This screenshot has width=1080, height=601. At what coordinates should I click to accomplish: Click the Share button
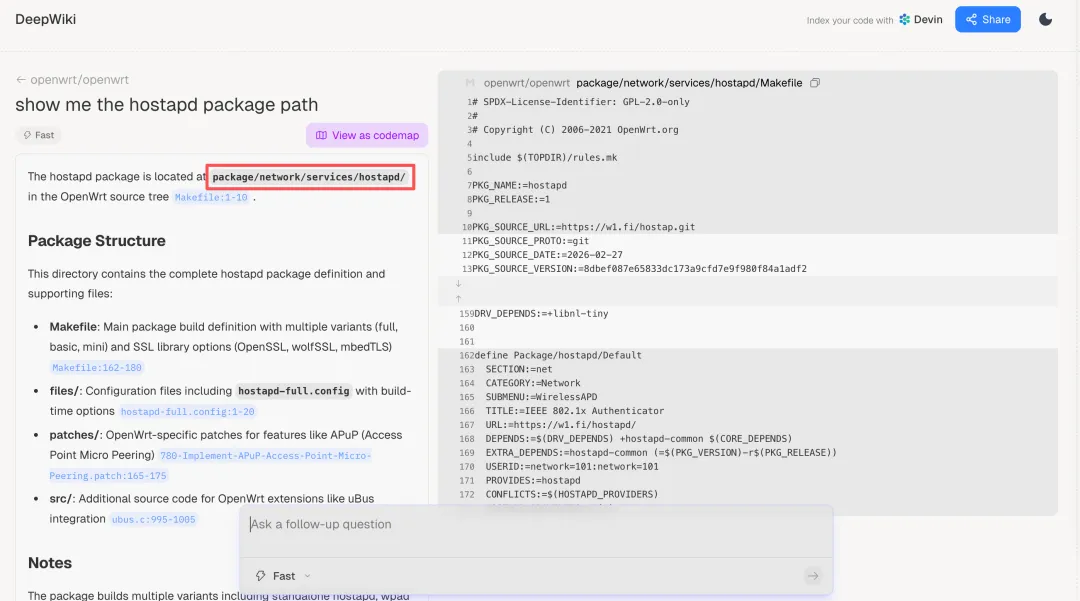coord(987,19)
